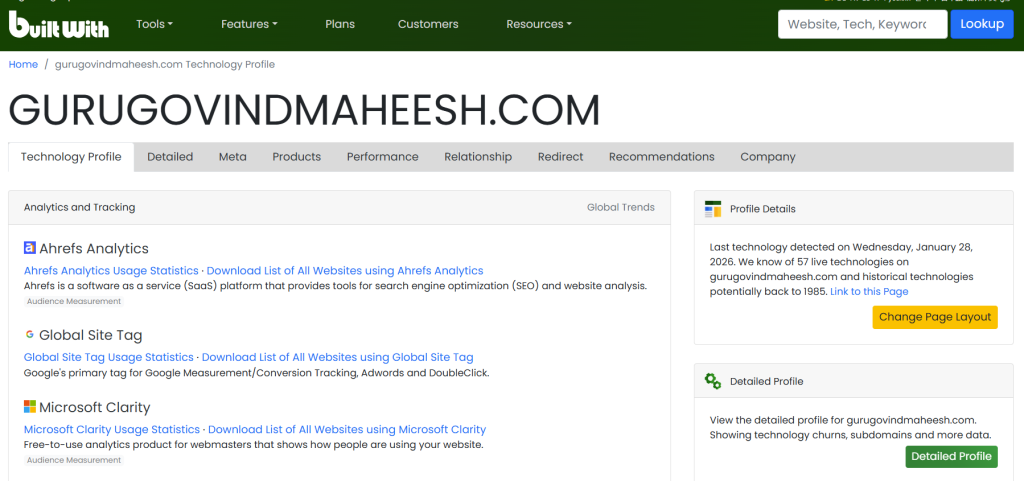Download list of websites using Global Site Tag
The image size is (1024, 481).
pyautogui.click(x=338, y=357)
